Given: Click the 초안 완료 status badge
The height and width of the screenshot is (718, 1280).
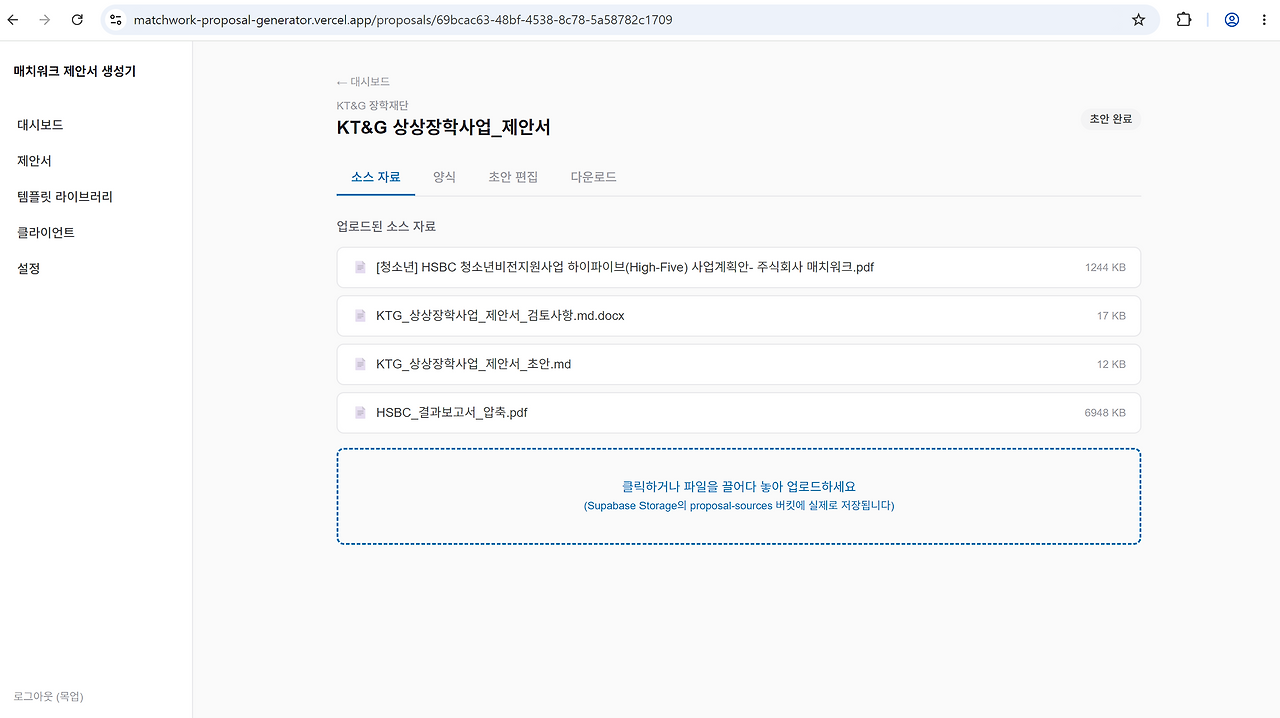Looking at the screenshot, I should (x=1111, y=119).
